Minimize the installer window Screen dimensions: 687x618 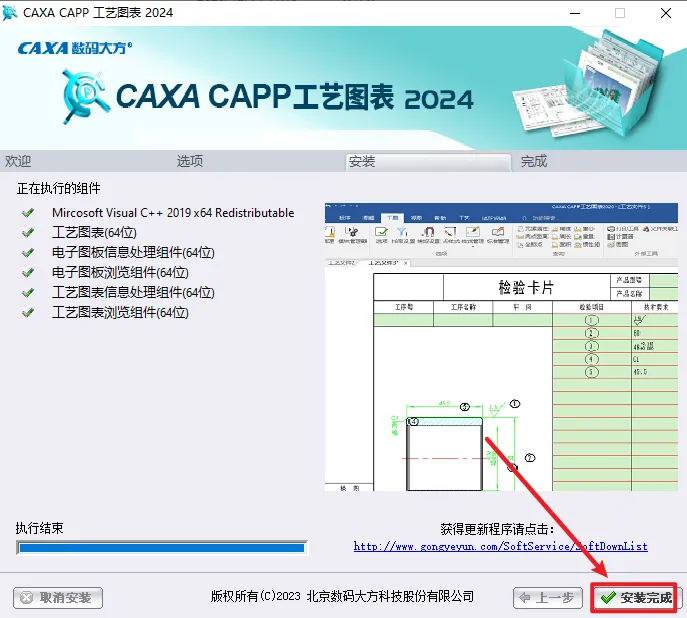coord(575,13)
